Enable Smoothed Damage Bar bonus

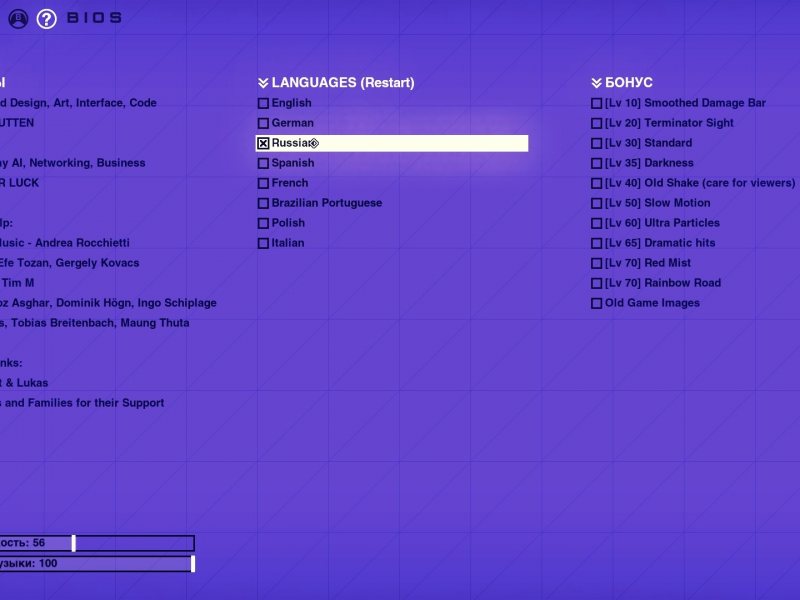596,103
